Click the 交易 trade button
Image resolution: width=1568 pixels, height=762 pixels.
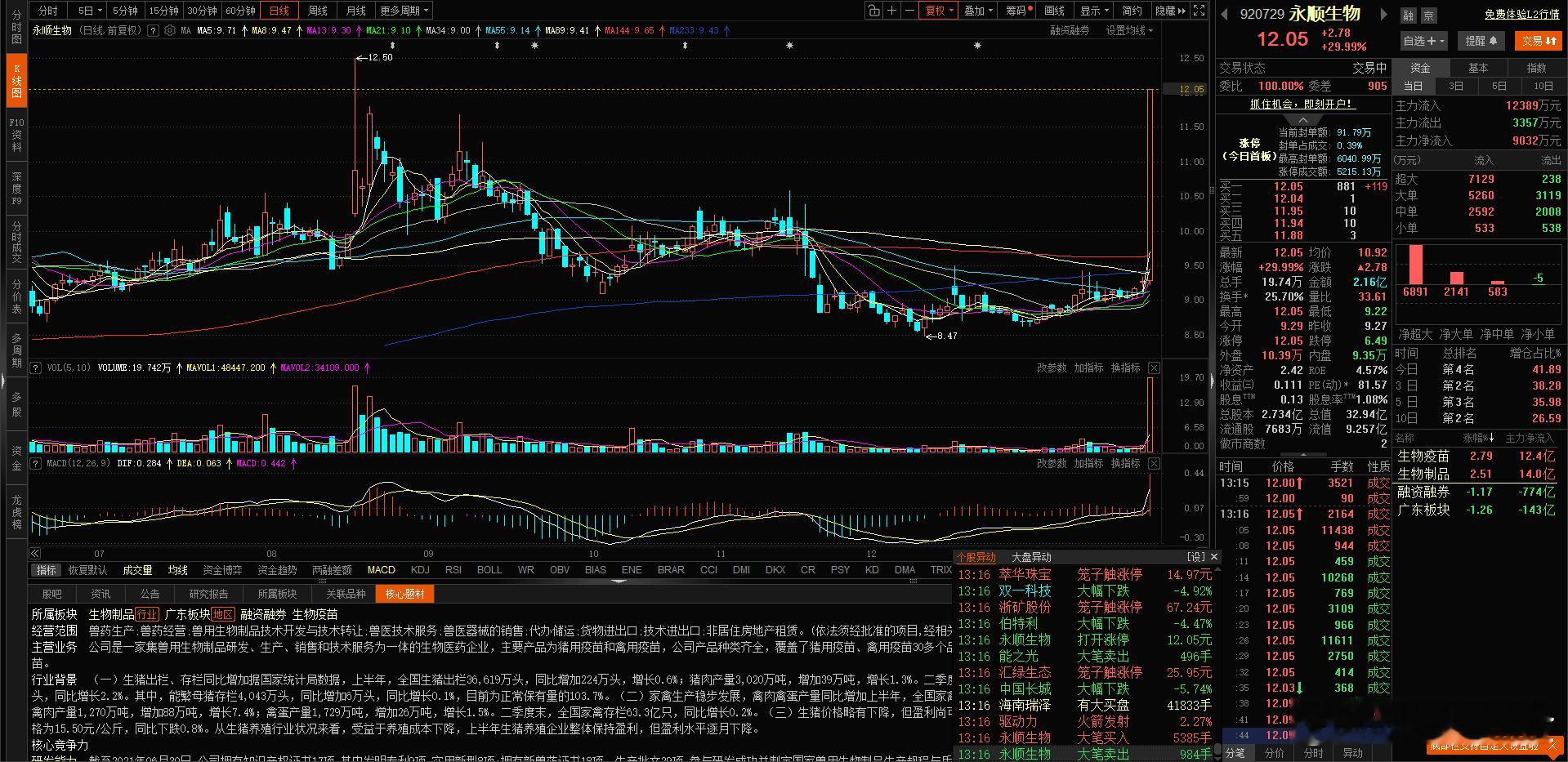(1539, 41)
